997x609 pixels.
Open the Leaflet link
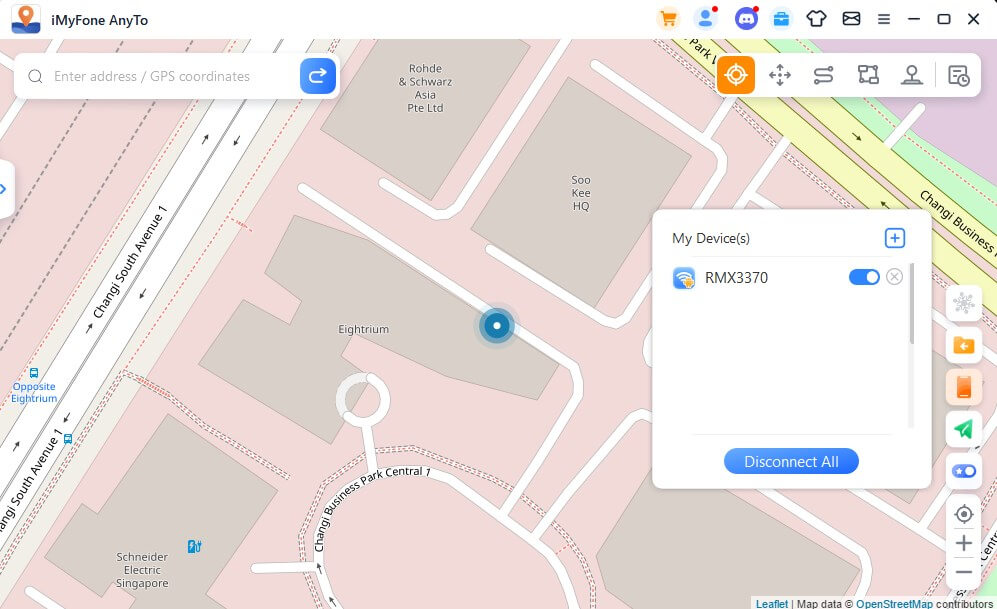point(771,603)
